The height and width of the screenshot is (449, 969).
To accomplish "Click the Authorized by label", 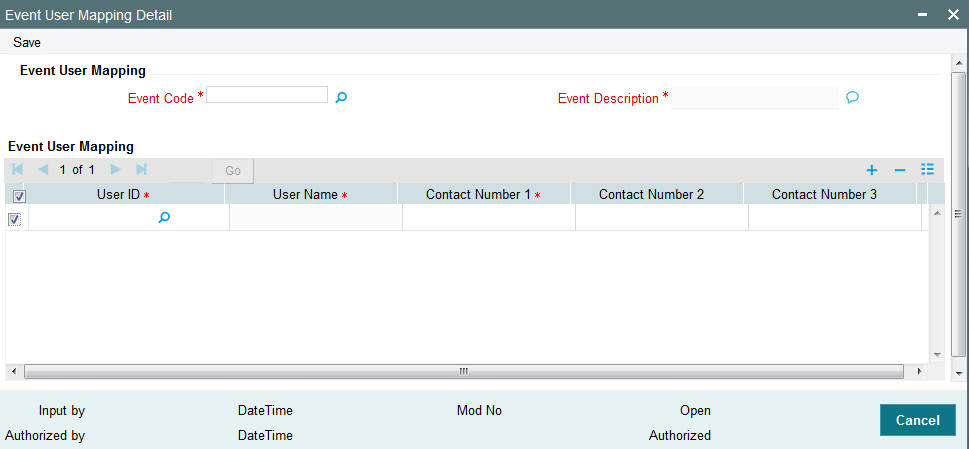I will click(45, 435).
